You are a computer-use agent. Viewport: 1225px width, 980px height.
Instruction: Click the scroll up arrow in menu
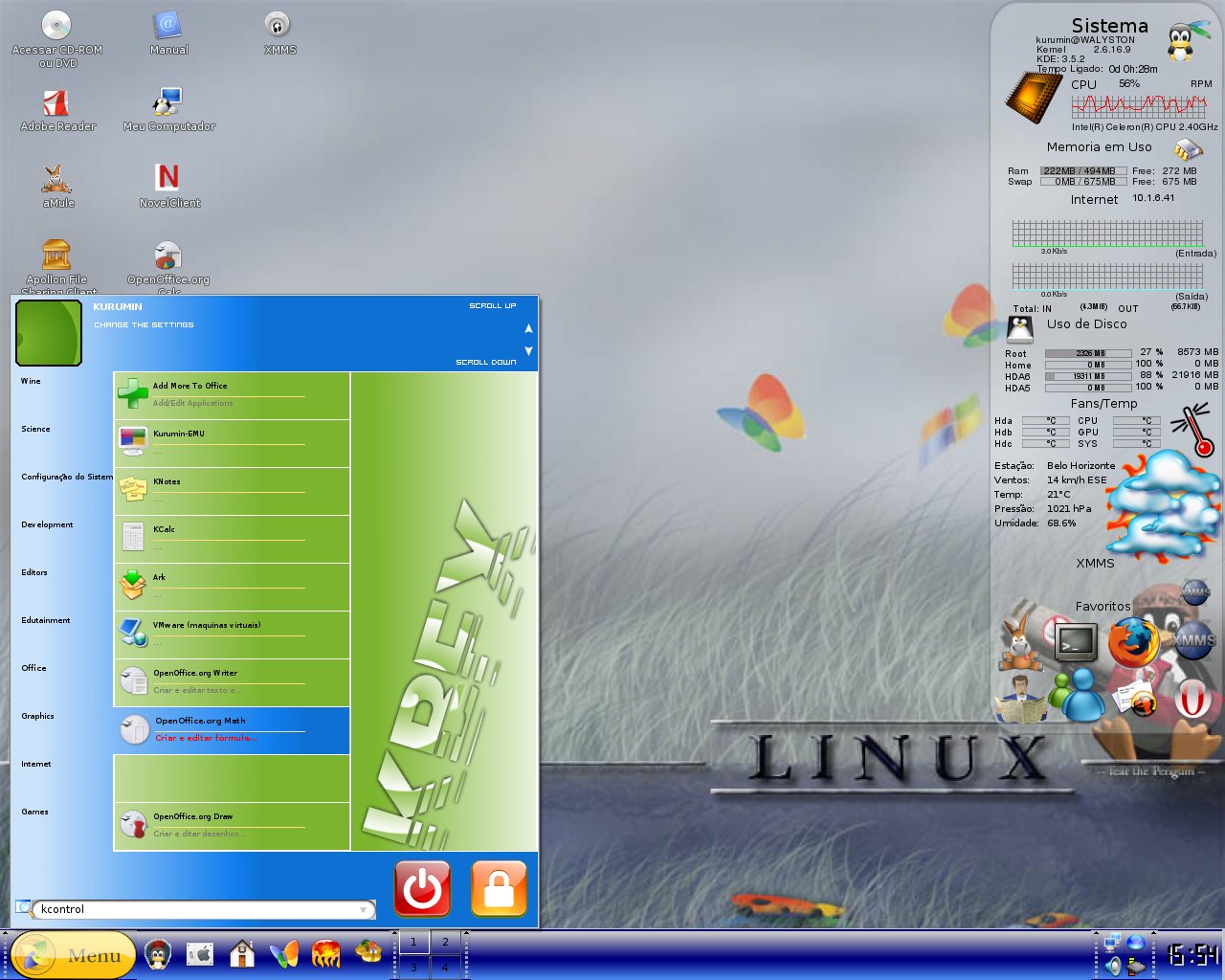(528, 328)
